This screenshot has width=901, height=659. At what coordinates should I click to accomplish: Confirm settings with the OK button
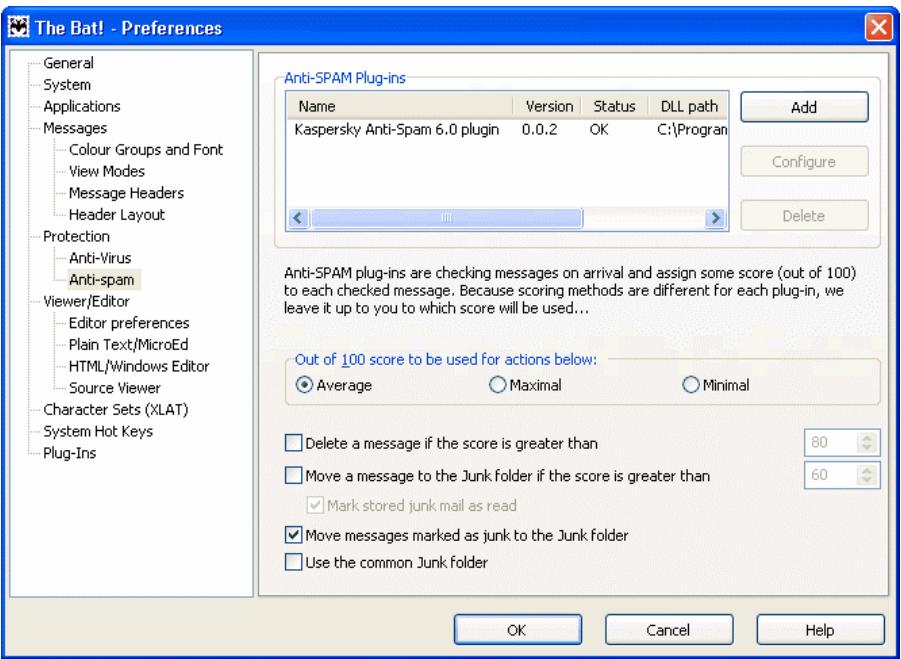pyautogui.click(x=518, y=630)
